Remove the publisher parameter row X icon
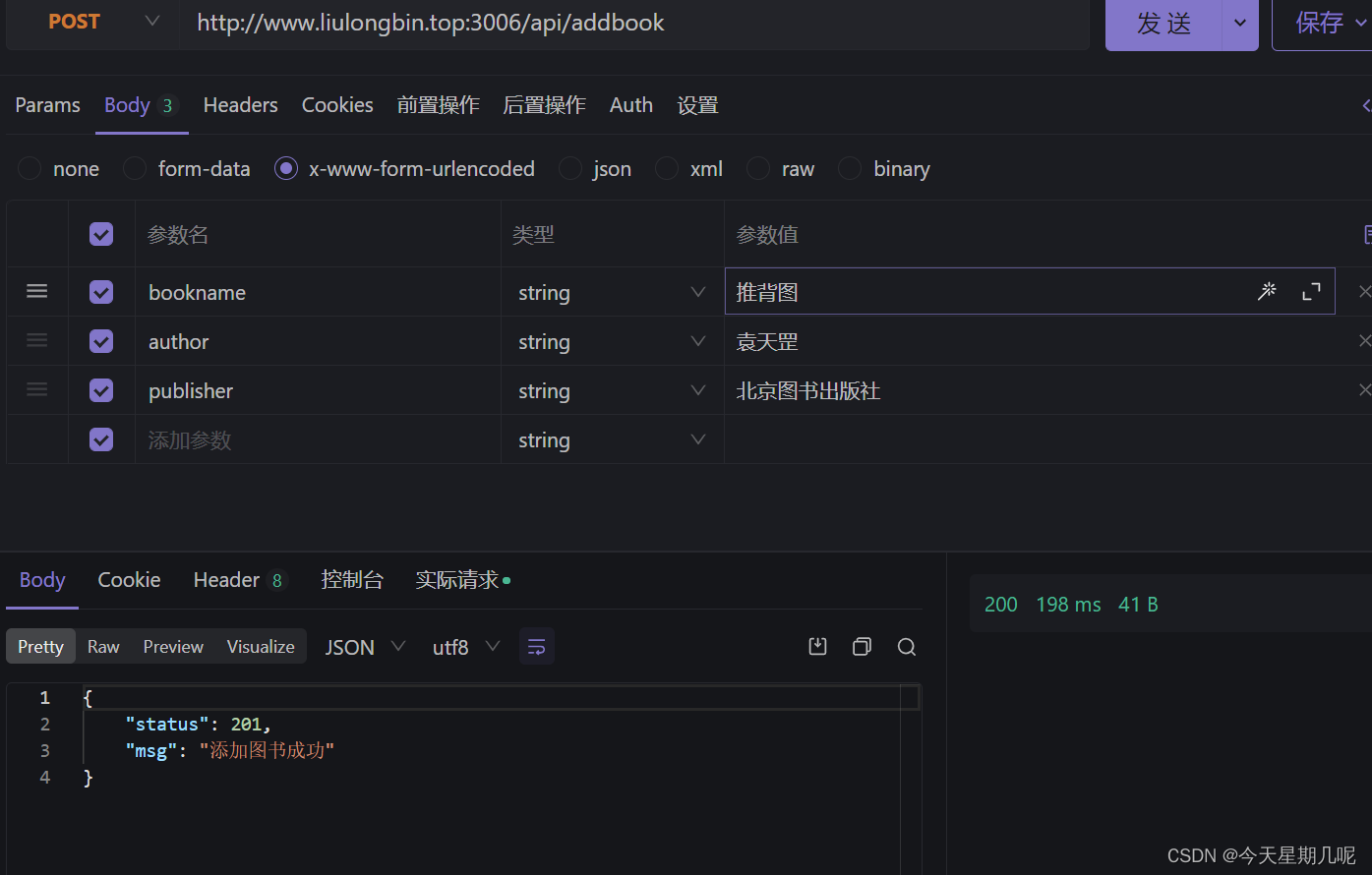The height and width of the screenshot is (875, 1372). (x=1364, y=389)
